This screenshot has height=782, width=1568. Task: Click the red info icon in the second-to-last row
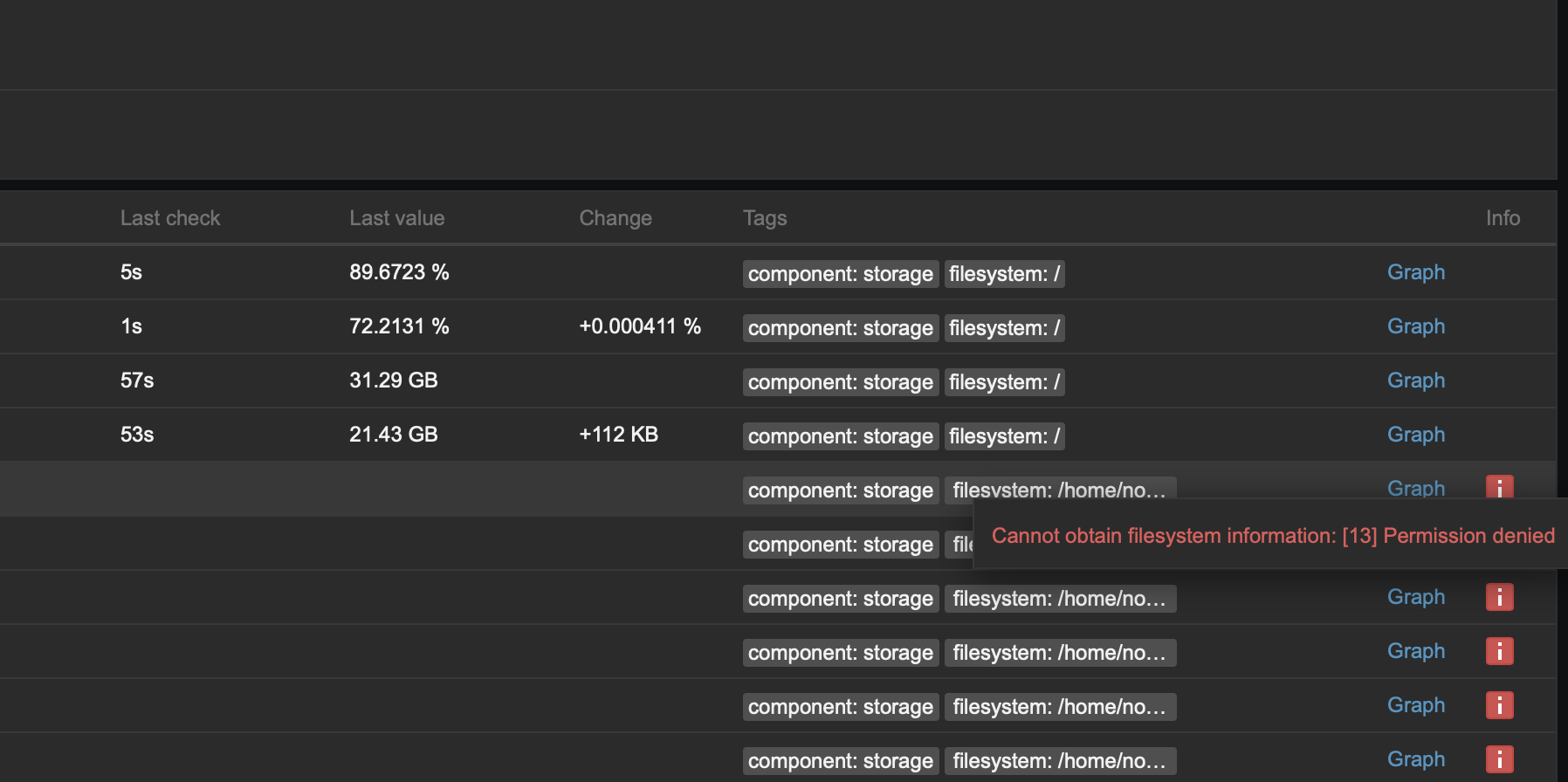[1499, 705]
